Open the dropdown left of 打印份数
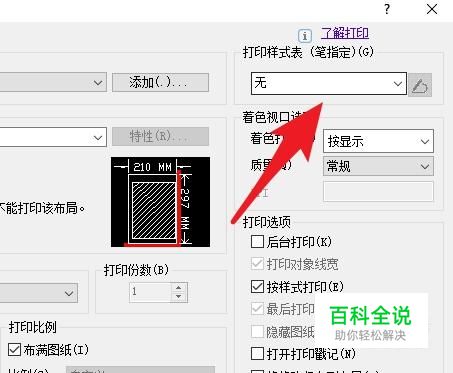This screenshot has width=453, height=373. pyautogui.click(x=39, y=293)
